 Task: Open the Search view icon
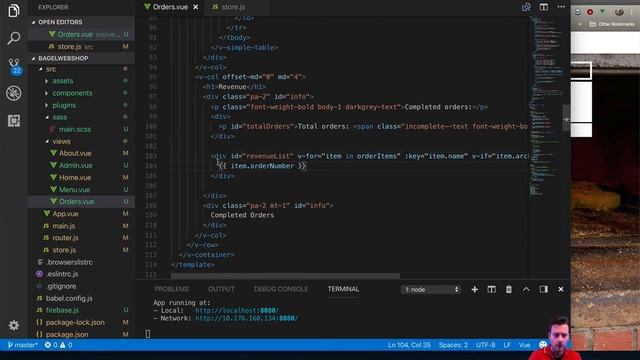tap(13, 38)
